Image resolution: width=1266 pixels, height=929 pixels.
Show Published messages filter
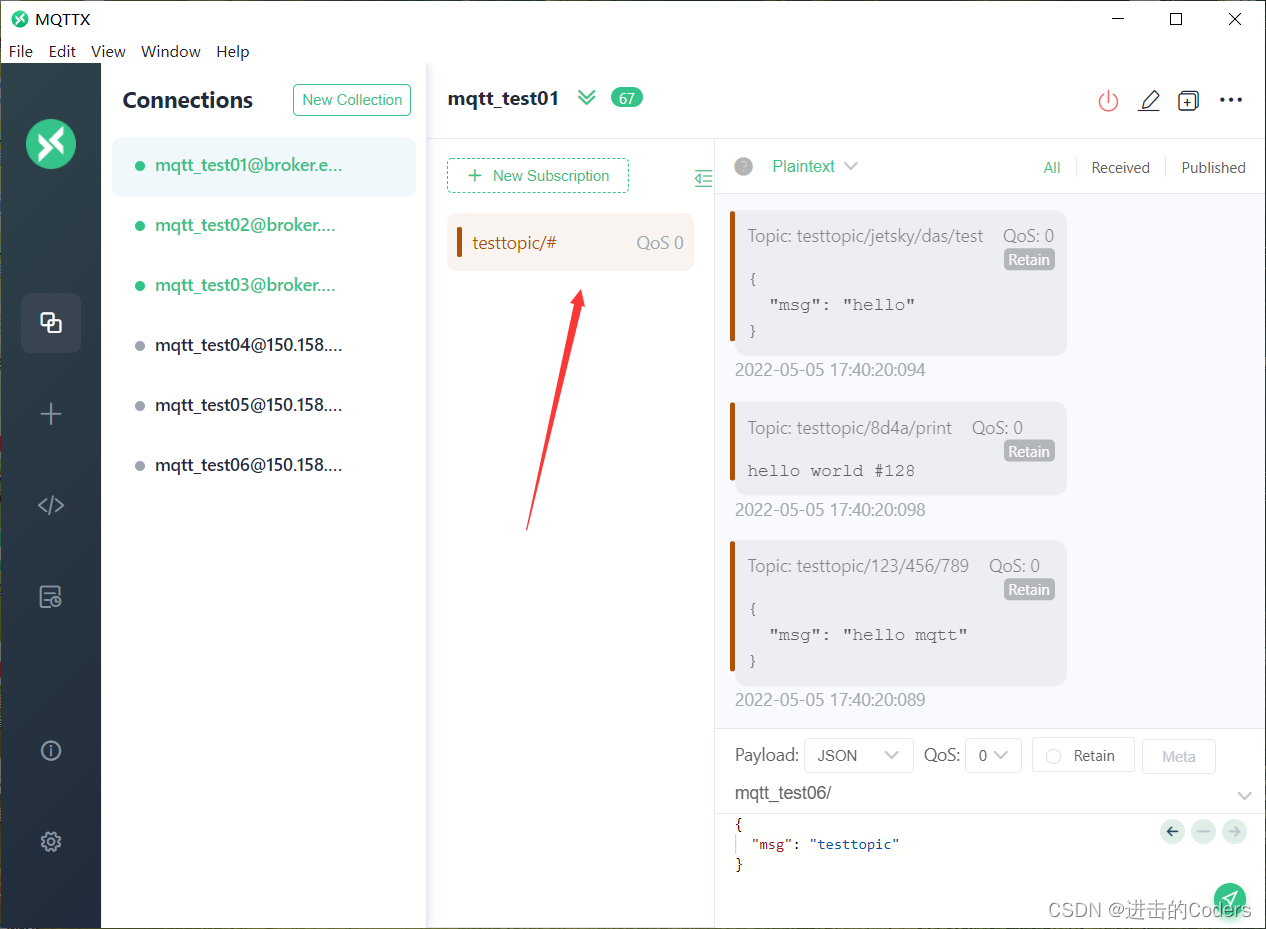click(1213, 168)
